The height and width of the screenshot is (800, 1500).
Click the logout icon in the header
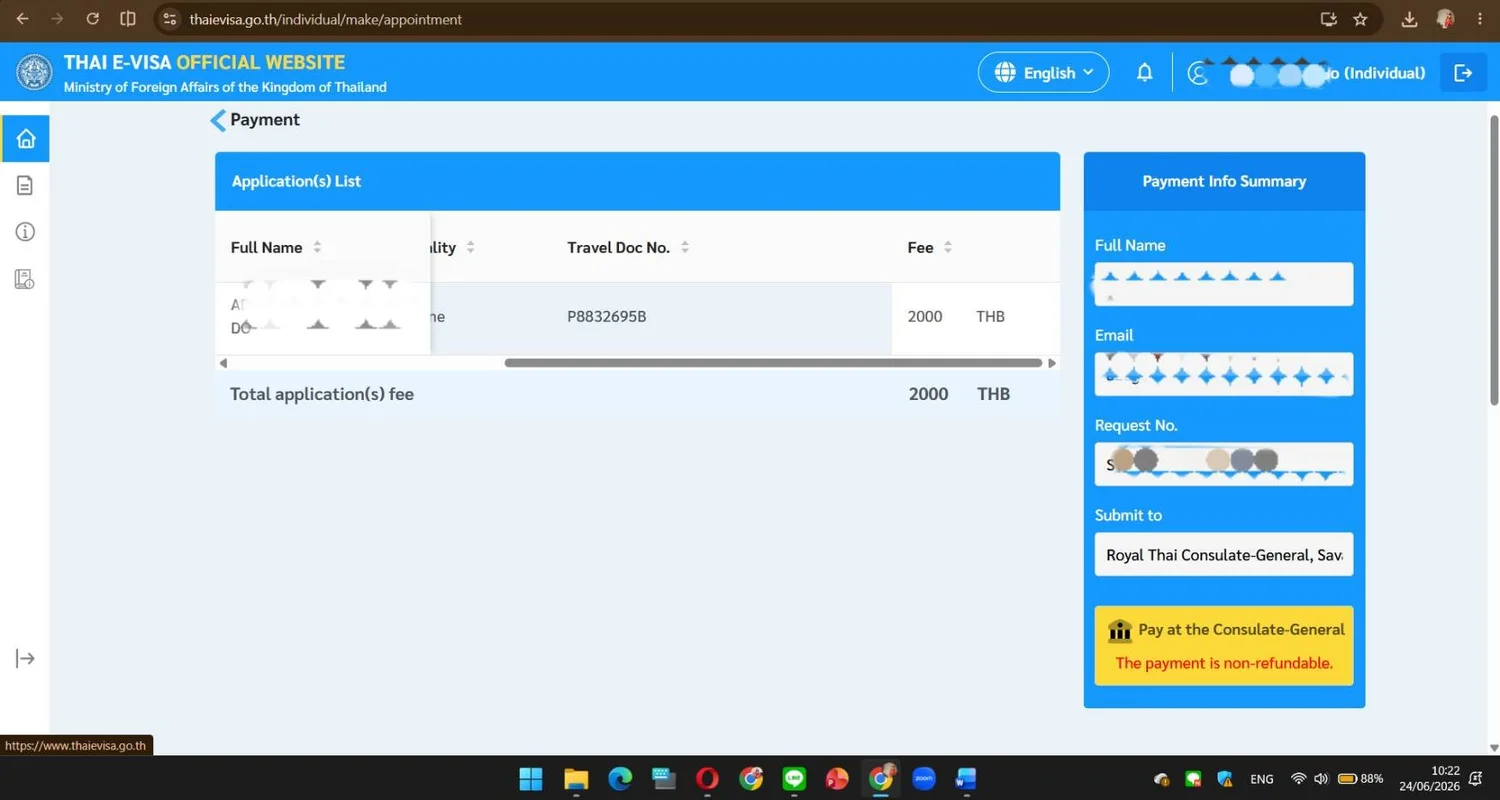pyautogui.click(x=1463, y=73)
